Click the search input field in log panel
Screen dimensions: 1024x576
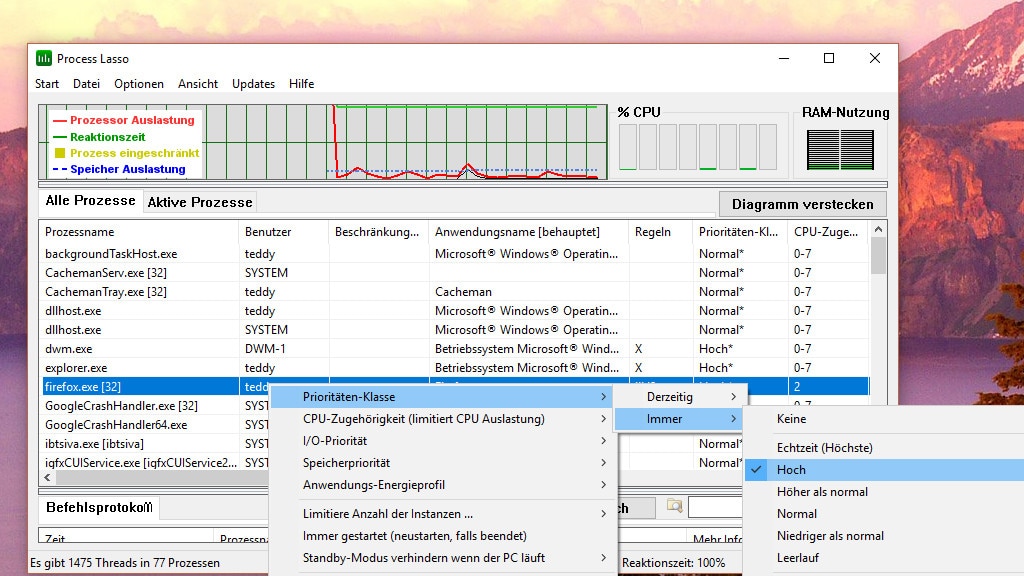pyautogui.click(x=715, y=507)
